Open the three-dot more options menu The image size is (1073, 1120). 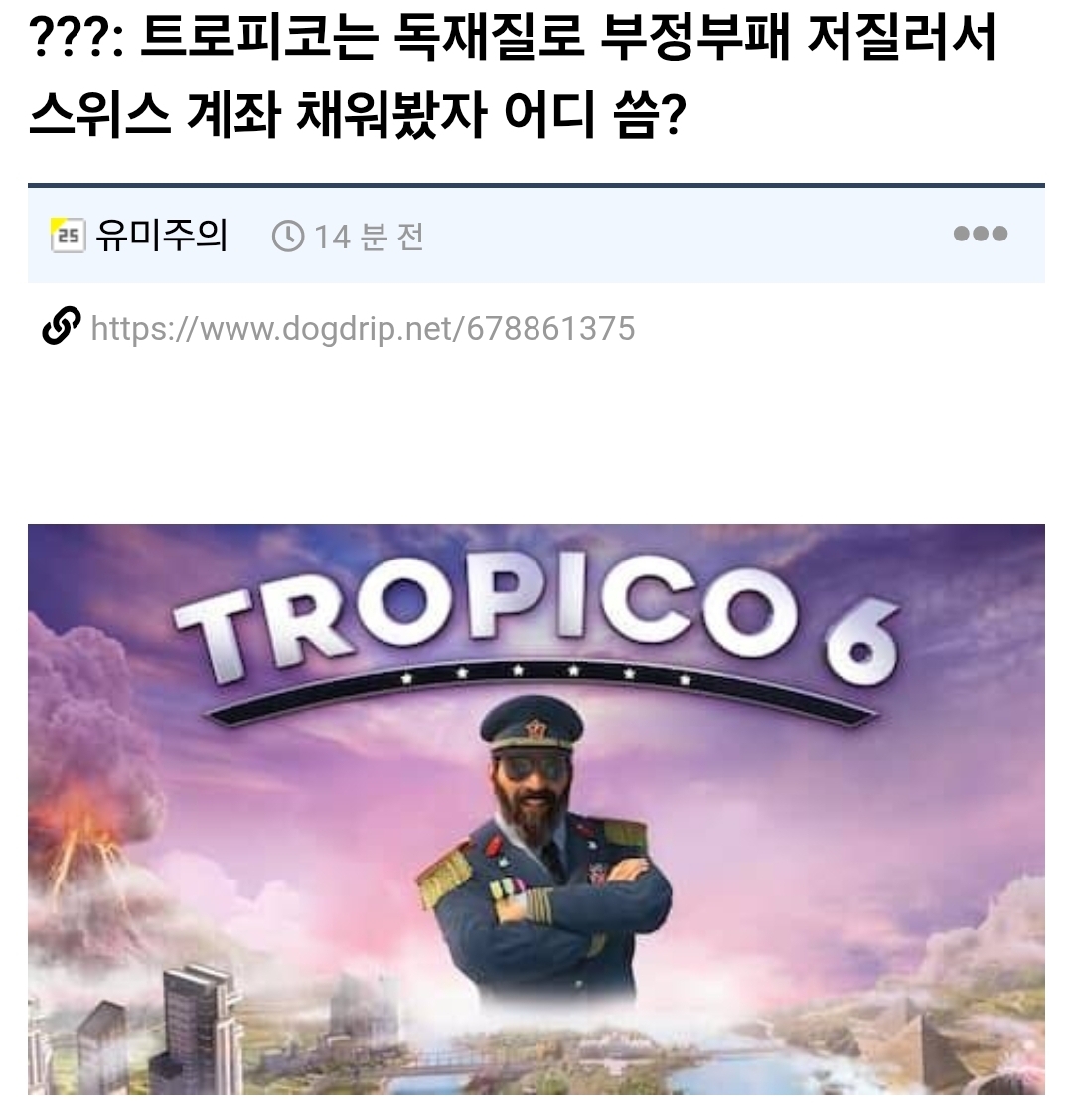(x=981, y=234)
